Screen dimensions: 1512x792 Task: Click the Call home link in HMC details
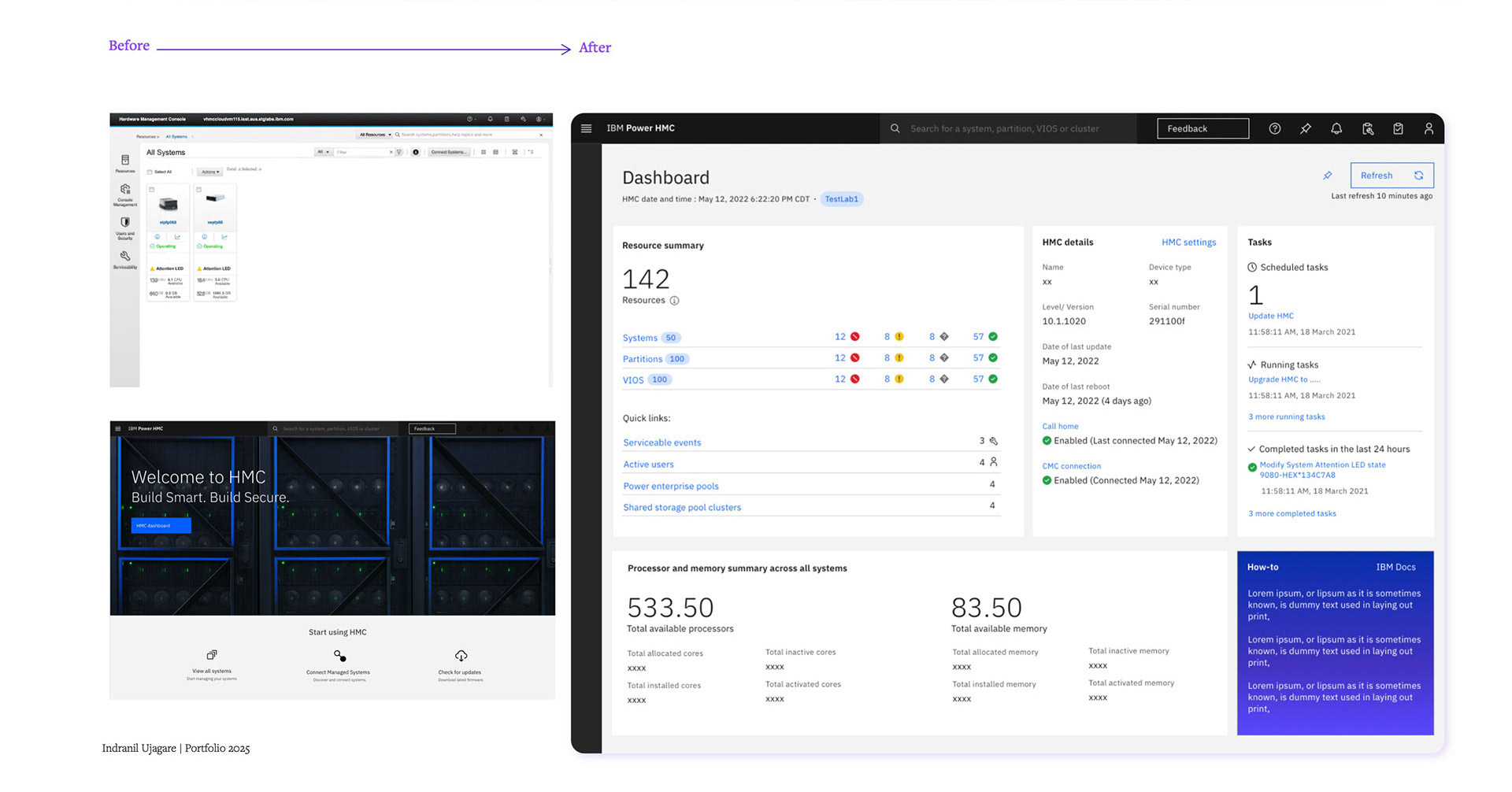click(1060, 426)
